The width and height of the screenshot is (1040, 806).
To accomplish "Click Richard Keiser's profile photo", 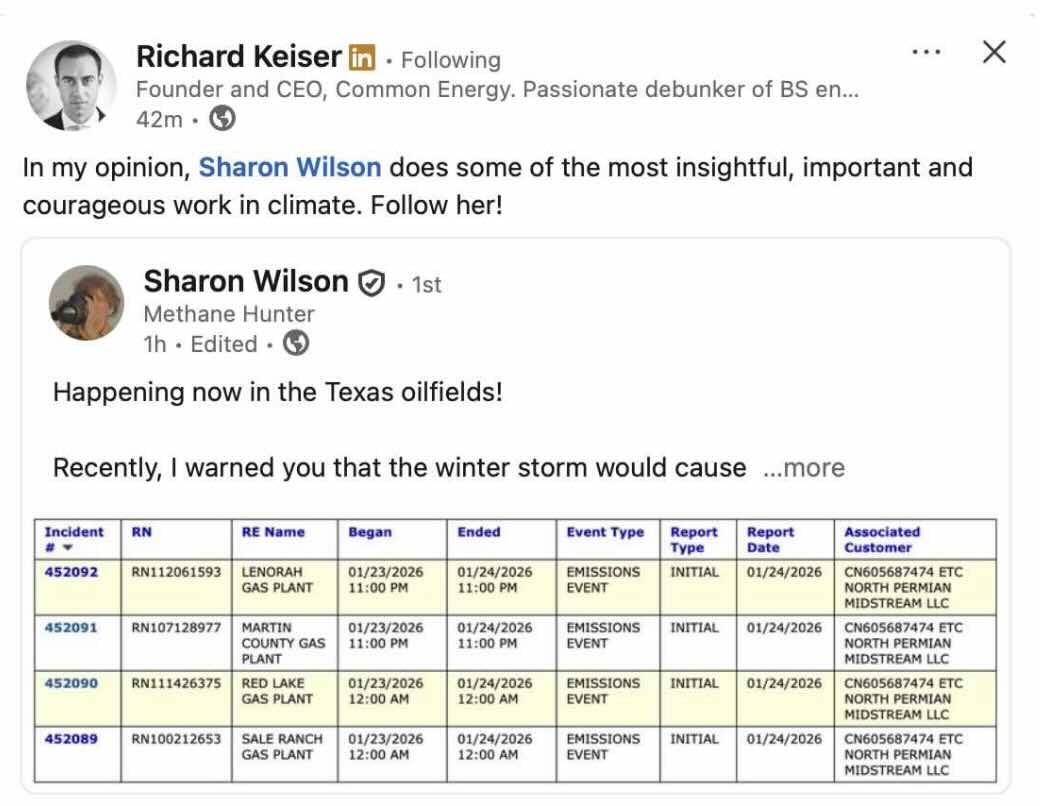I will point(70,86).
